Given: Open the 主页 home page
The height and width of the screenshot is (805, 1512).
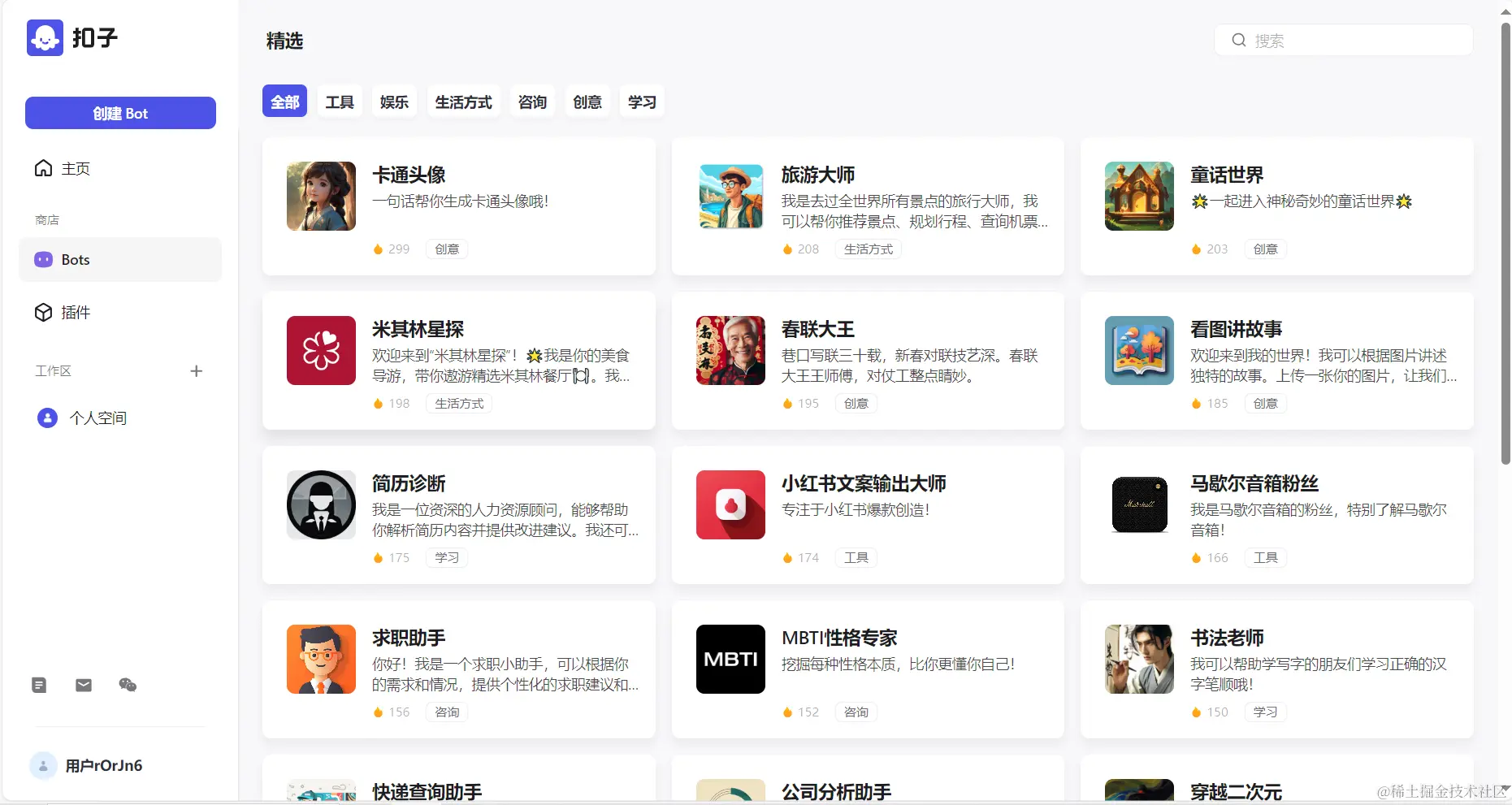Looking at the screenshot, I should pyautogui.click(x=120, y=168).
